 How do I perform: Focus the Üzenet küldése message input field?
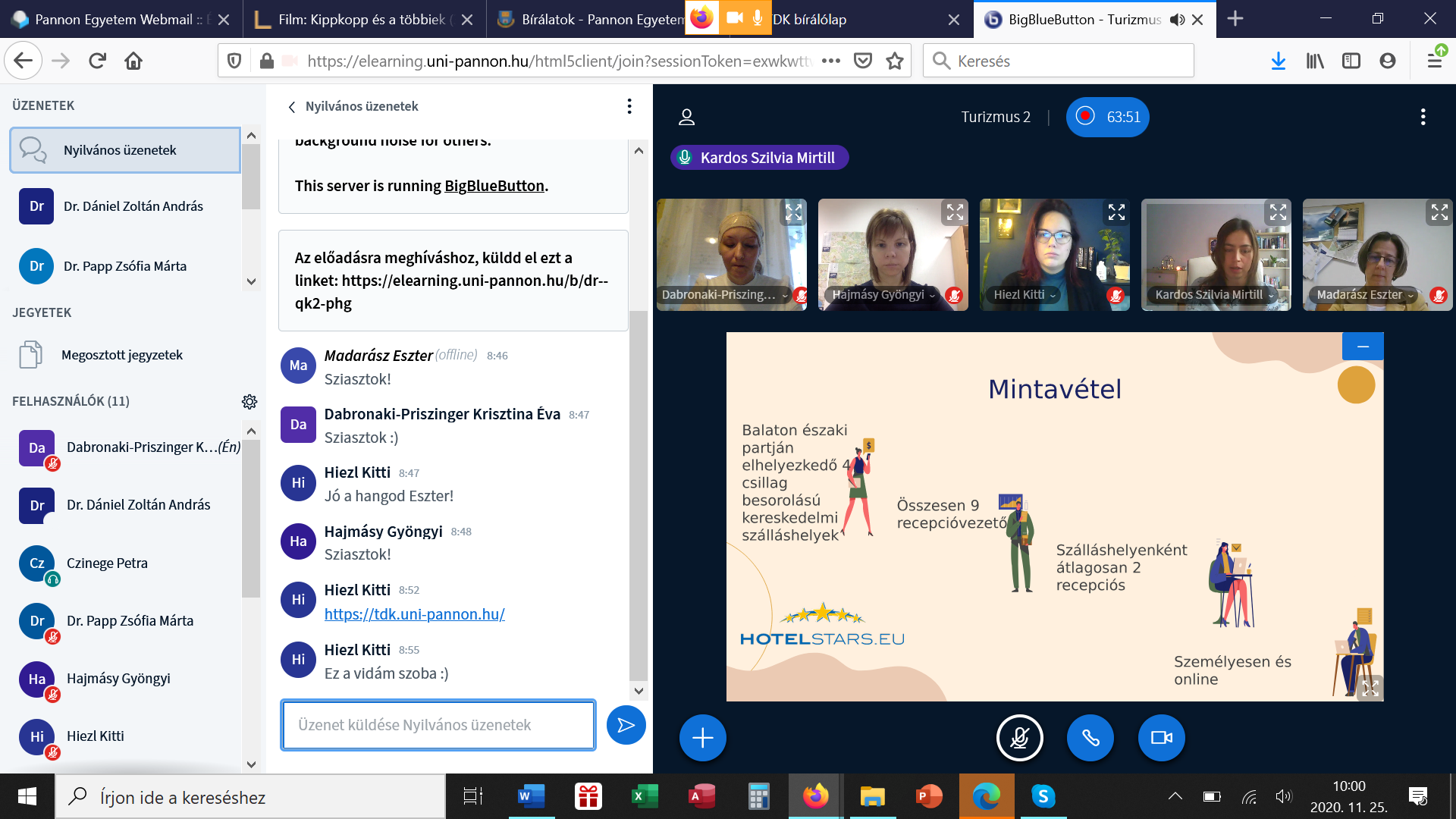(x=438, y=725)
